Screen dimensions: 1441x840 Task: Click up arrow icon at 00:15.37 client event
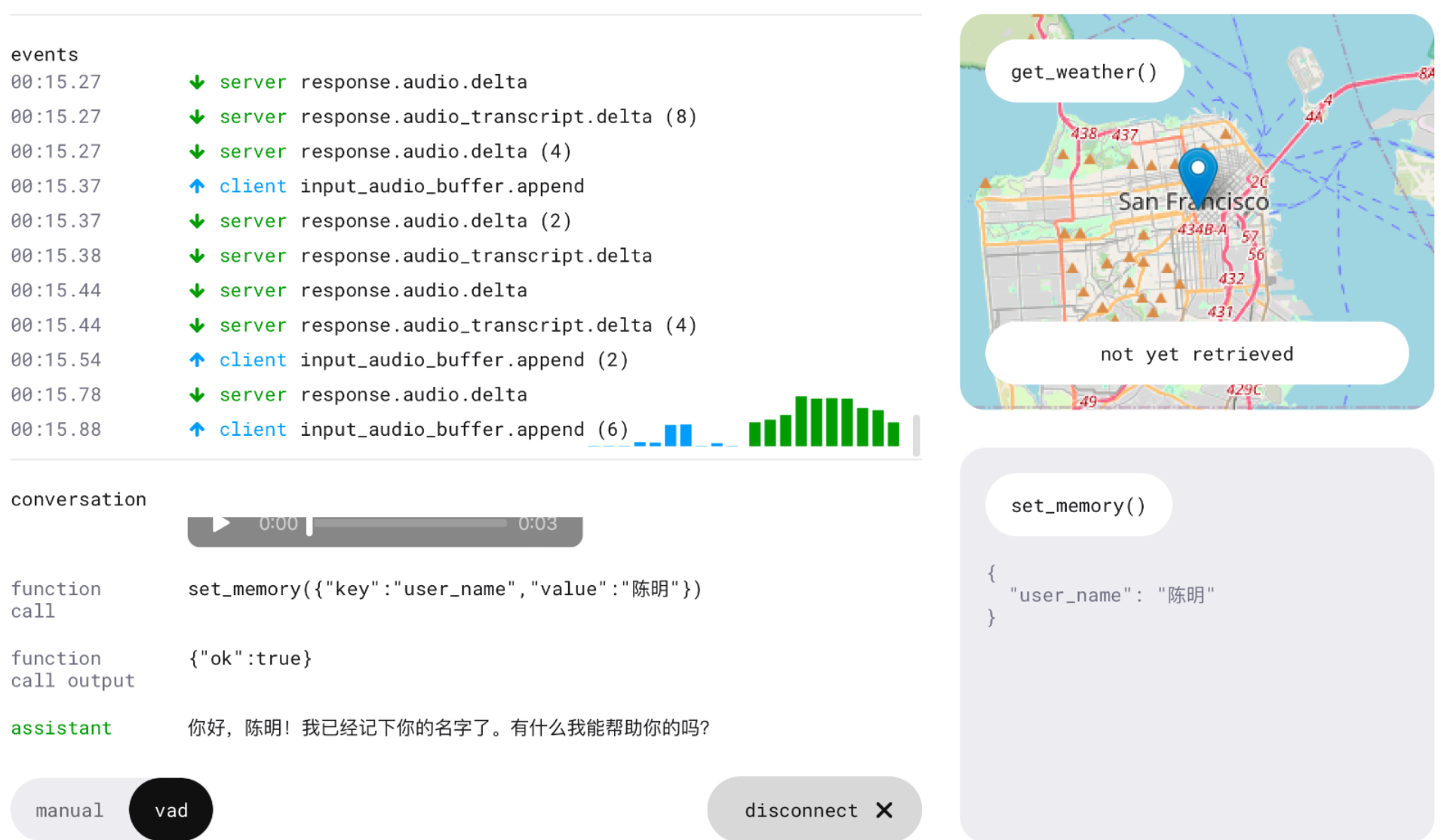197,186
